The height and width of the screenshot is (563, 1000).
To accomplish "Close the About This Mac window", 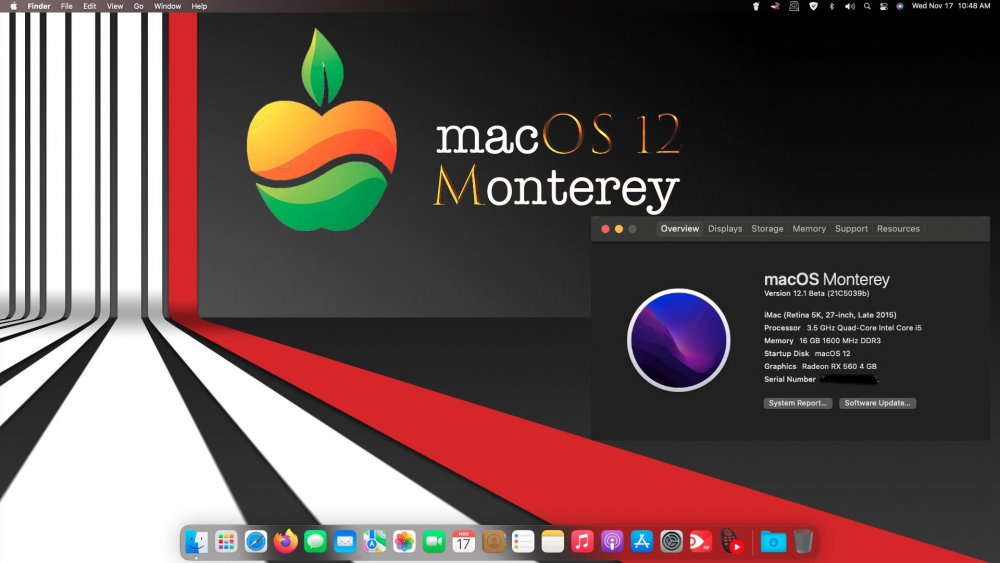I will pyautogui.click(x=605, y=229).
